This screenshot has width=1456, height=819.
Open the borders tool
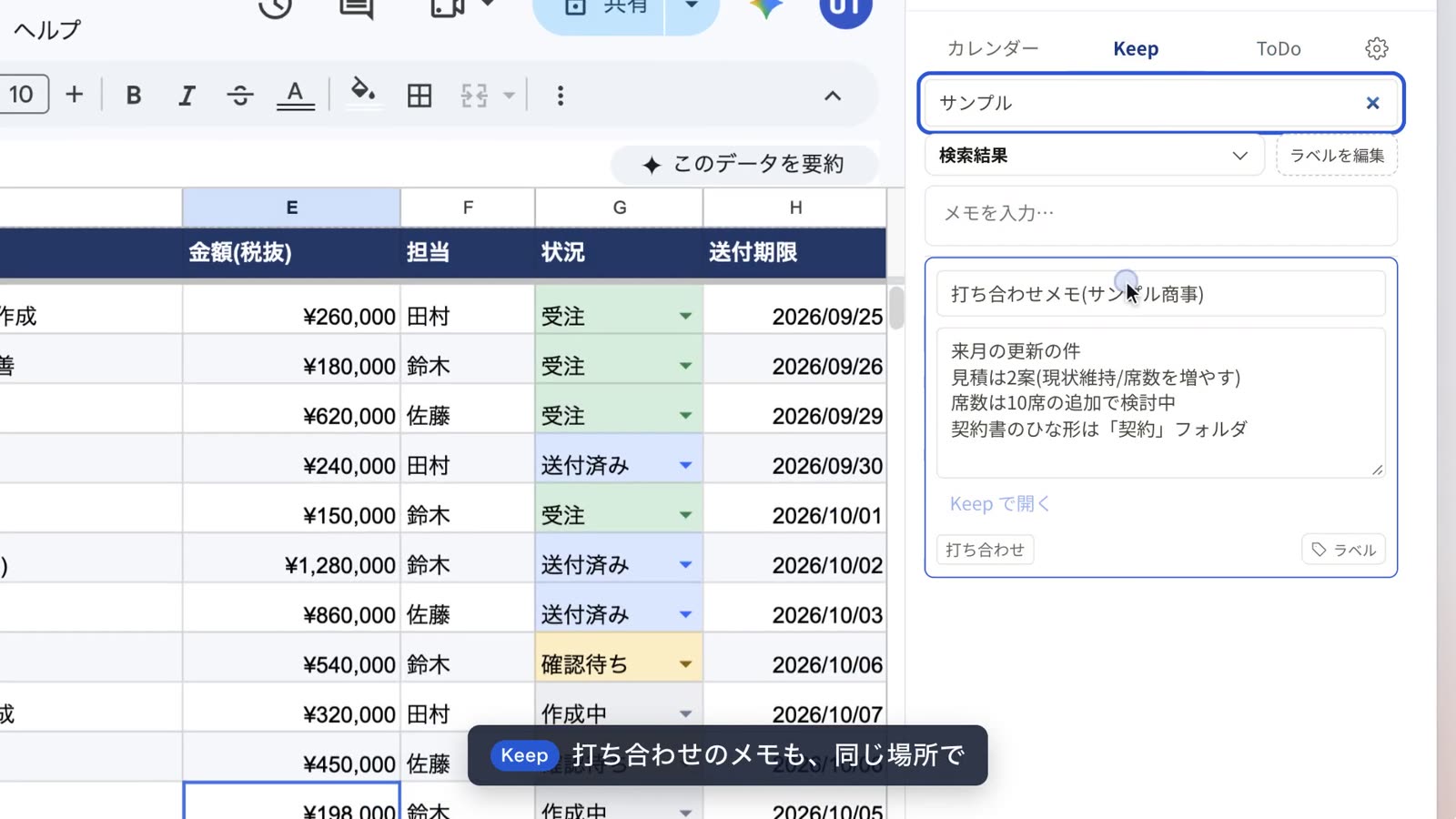[420, 96]
